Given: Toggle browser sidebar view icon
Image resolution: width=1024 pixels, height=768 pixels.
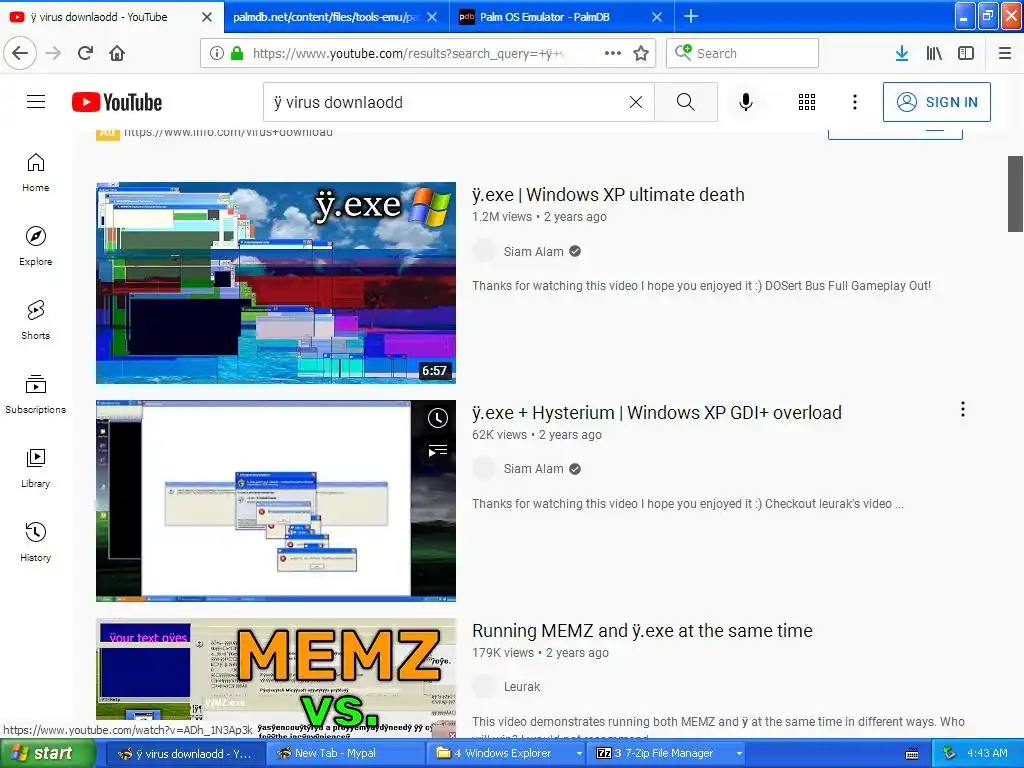Looking at the screenshot, I should pos(966,53).
